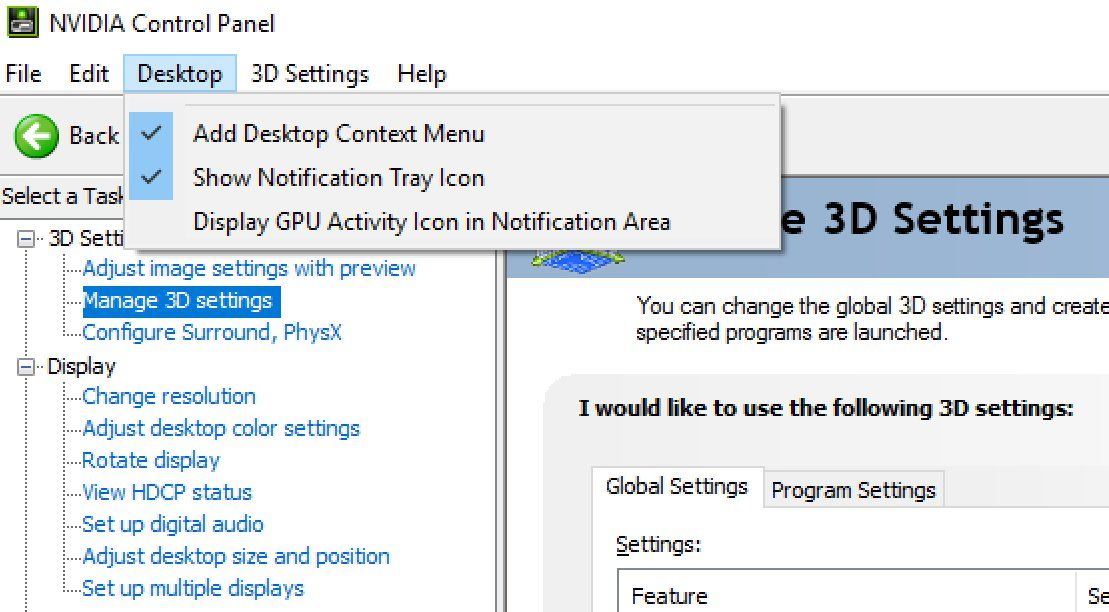Open Change resolution settings
The height and width of the screenshot is (612, 1109).
169,396
